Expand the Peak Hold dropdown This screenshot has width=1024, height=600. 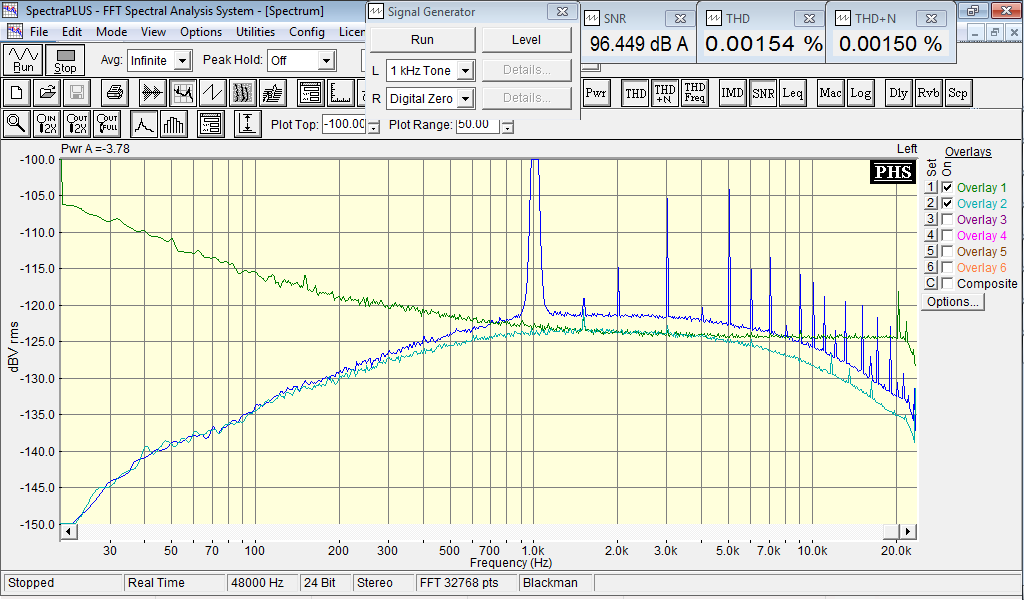tap(326, 61)
